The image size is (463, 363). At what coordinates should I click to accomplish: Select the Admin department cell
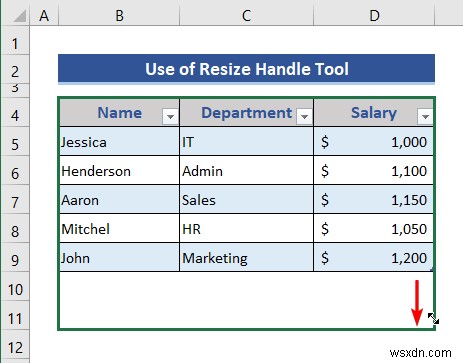tap(246, 170)
